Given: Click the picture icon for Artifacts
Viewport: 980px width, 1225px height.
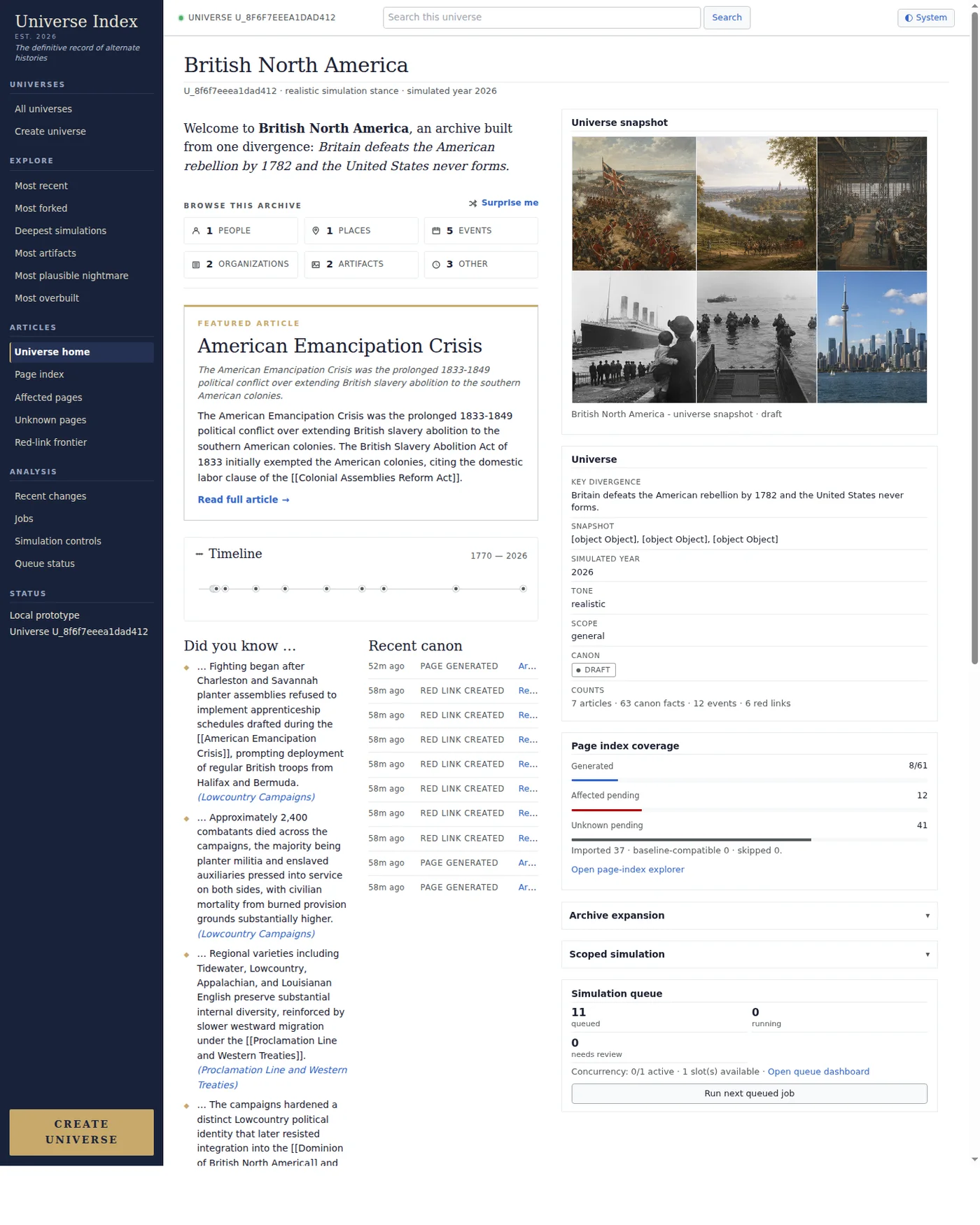Looking at the screenshot, I should pos(316,265).
